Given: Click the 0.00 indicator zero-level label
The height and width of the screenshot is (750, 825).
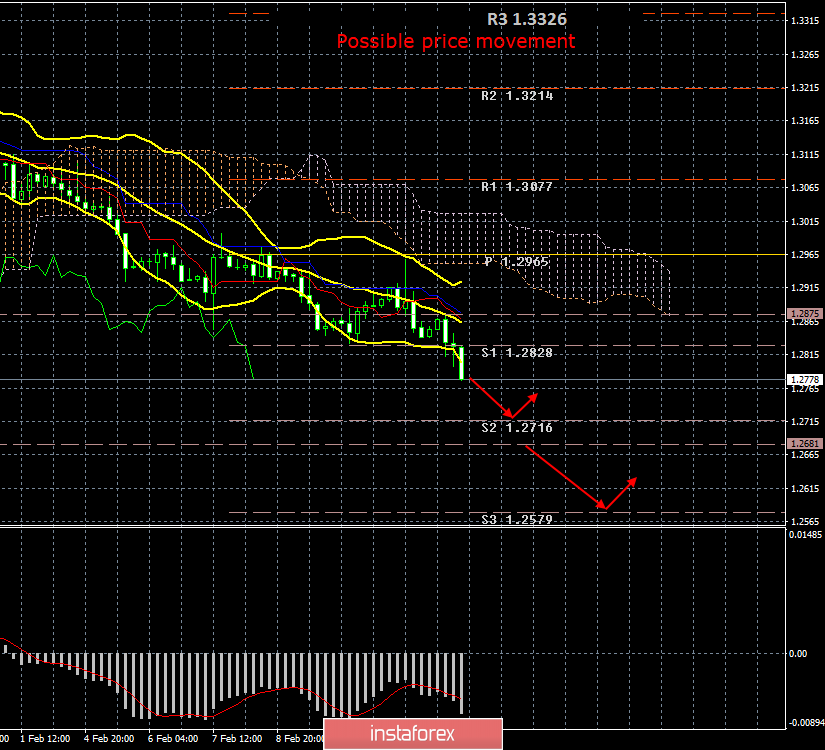Looking at the screenshot, I should pos(798,654).
